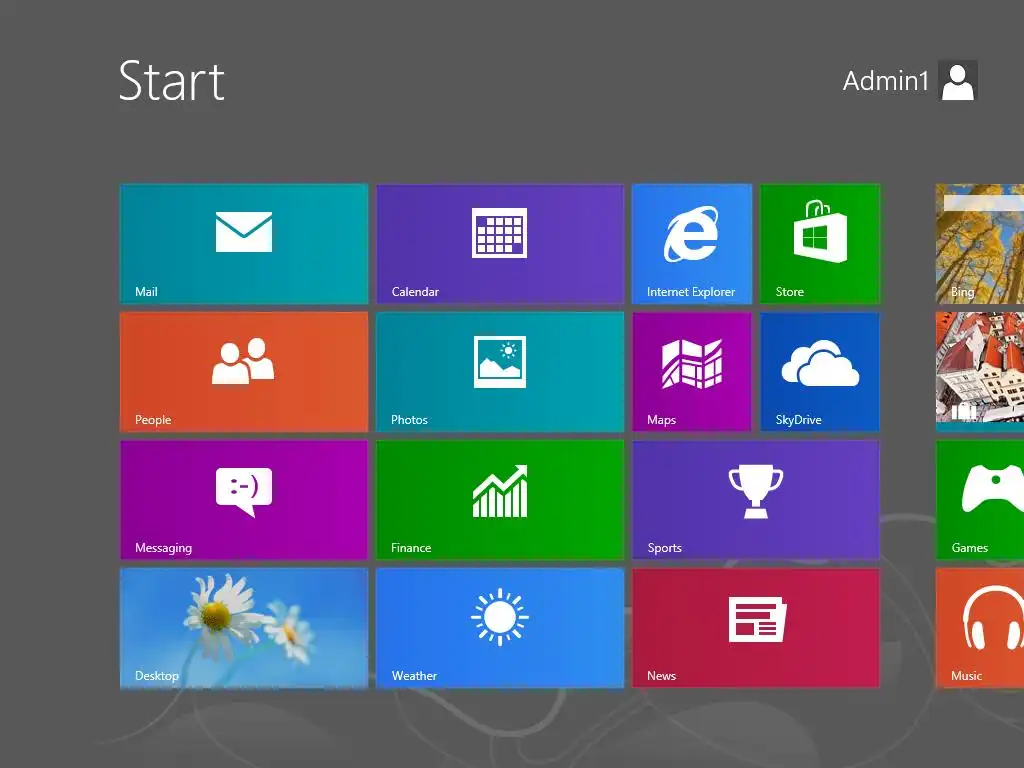Click the Admin1 user name
Screen dimensions: 1024x768
(x=885, y=81)
